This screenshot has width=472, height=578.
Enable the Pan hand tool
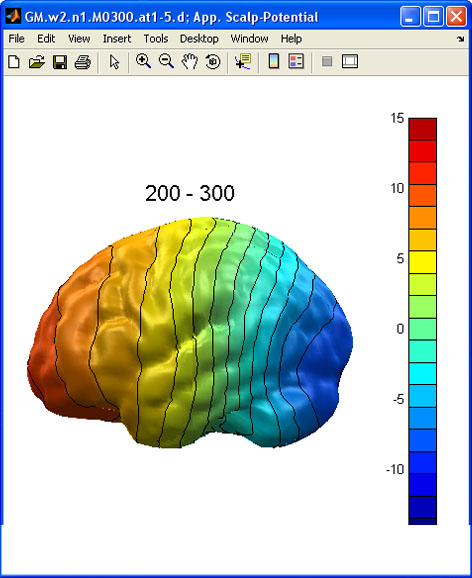click(190, 61)
